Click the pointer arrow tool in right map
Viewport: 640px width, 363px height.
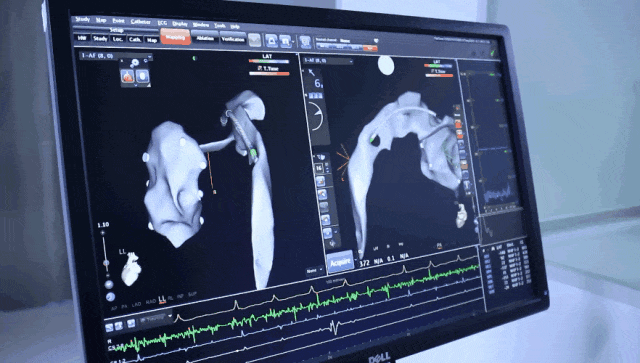coord(312,73)
